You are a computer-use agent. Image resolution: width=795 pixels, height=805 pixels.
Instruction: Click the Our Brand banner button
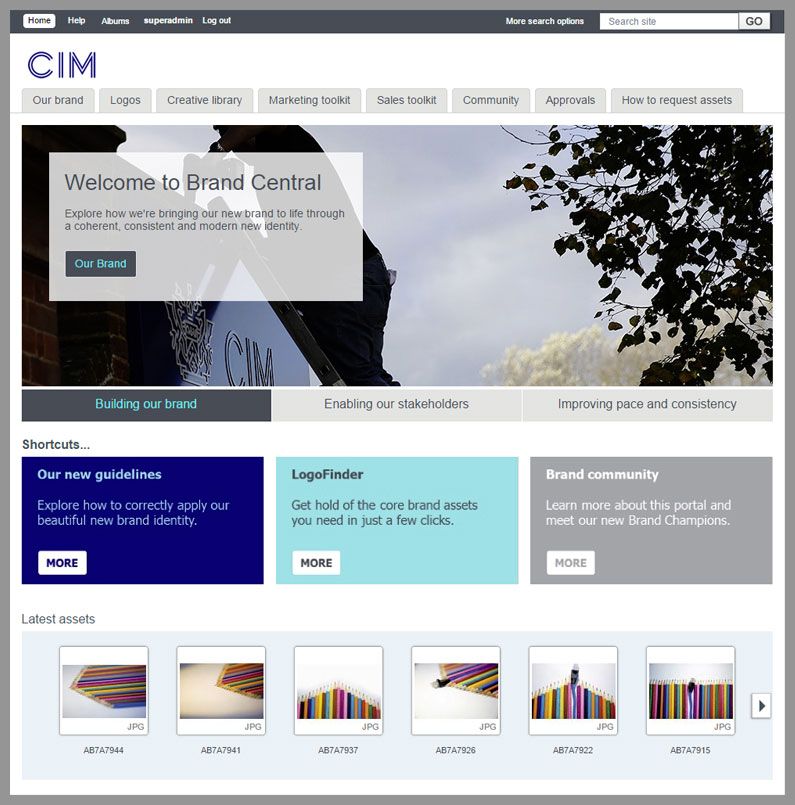pyautogui.click(x=100, y=264)
